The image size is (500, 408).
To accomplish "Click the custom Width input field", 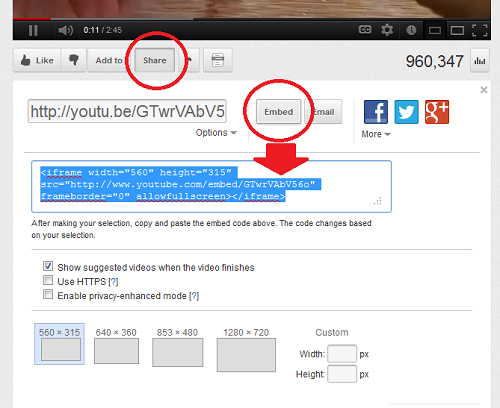I will click(342, 354).
